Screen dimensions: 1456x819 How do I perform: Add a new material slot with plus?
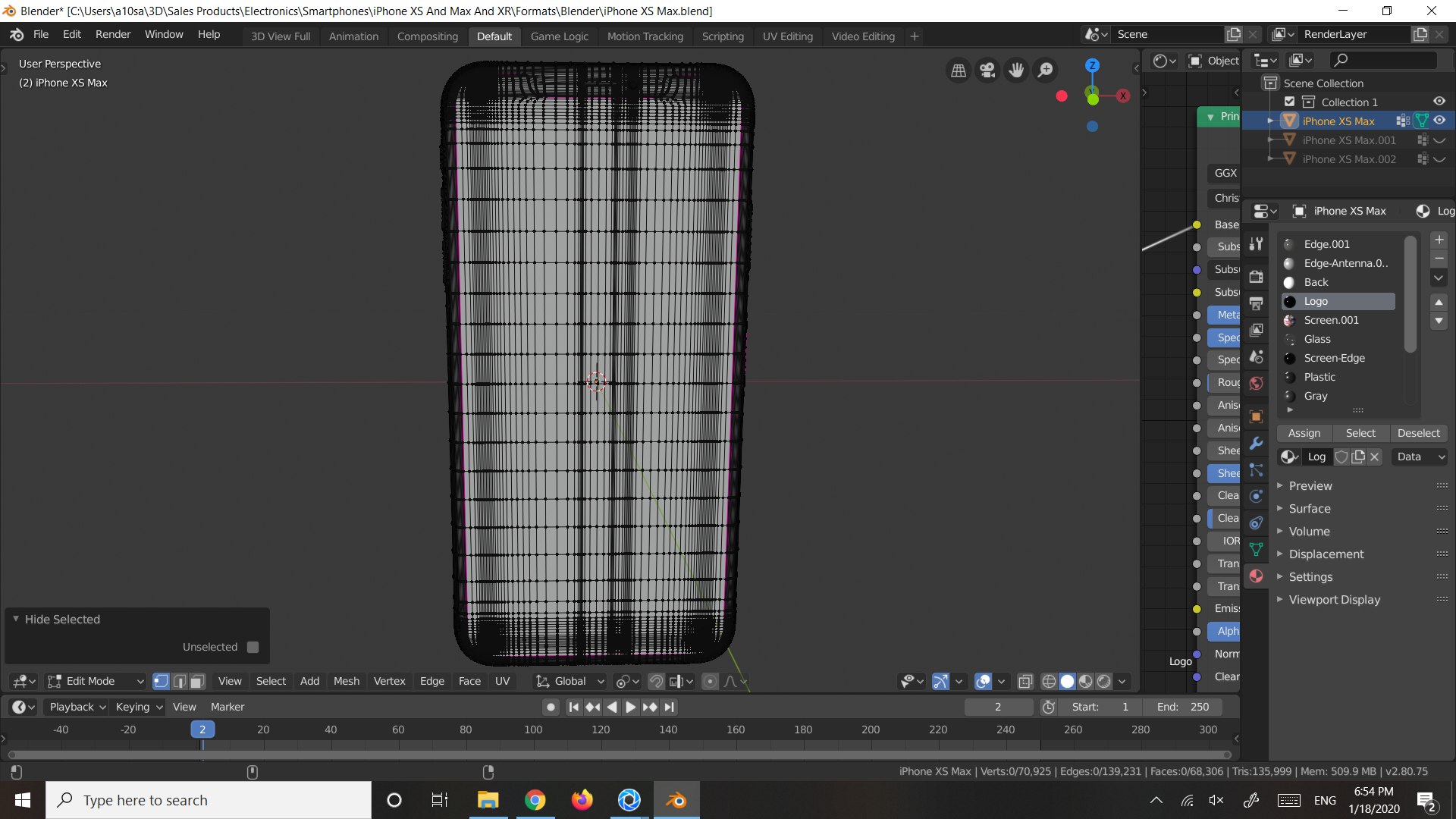1439,240
